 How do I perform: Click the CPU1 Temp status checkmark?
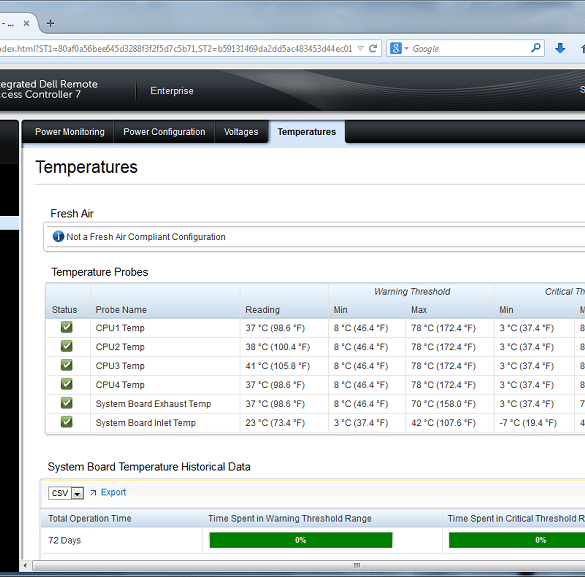pyautogui.click(x=67, y=327)
